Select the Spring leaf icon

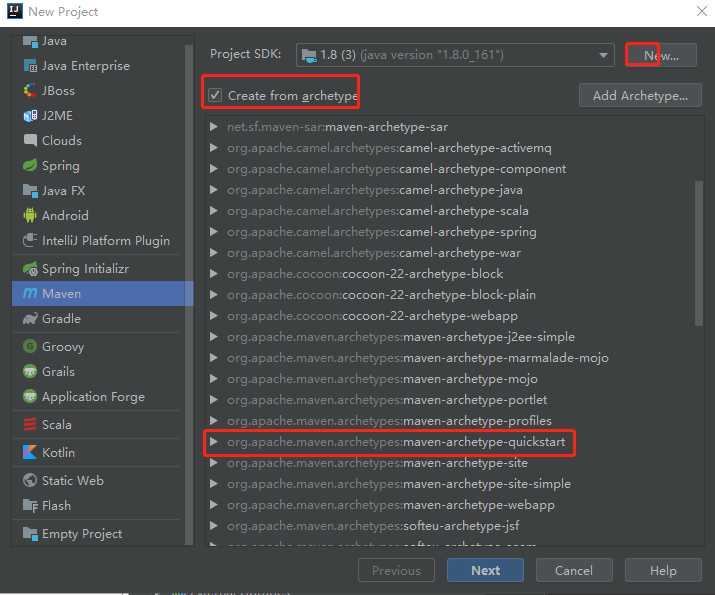(x=31, y=166)
